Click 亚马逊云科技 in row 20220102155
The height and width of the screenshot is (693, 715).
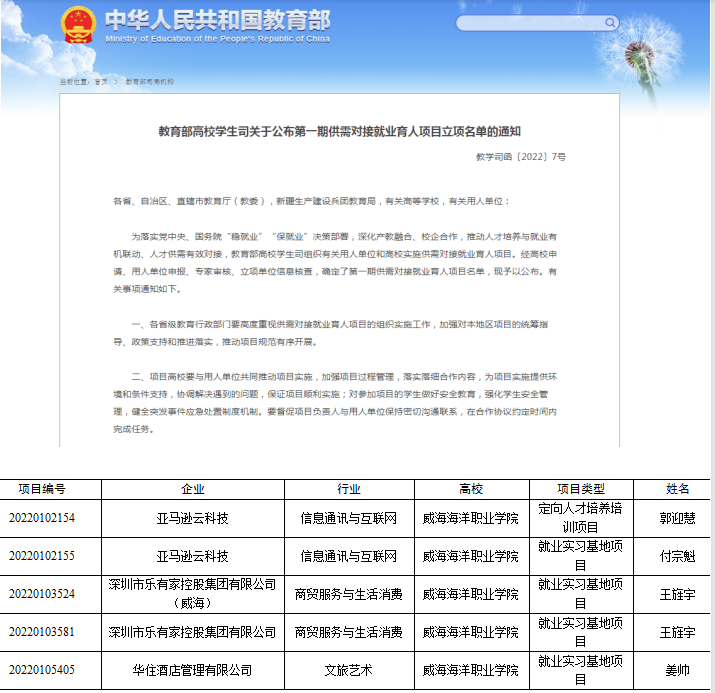[192, 556]
